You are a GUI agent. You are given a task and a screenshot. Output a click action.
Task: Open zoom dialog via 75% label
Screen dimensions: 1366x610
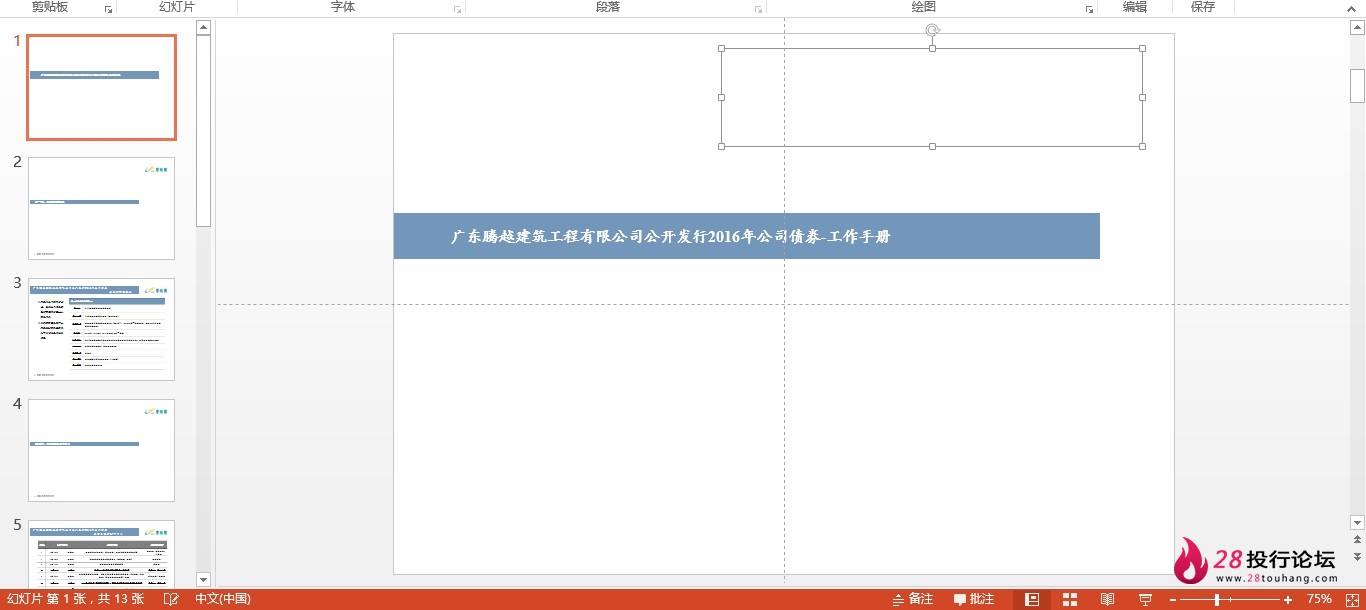click(1319, 599)
